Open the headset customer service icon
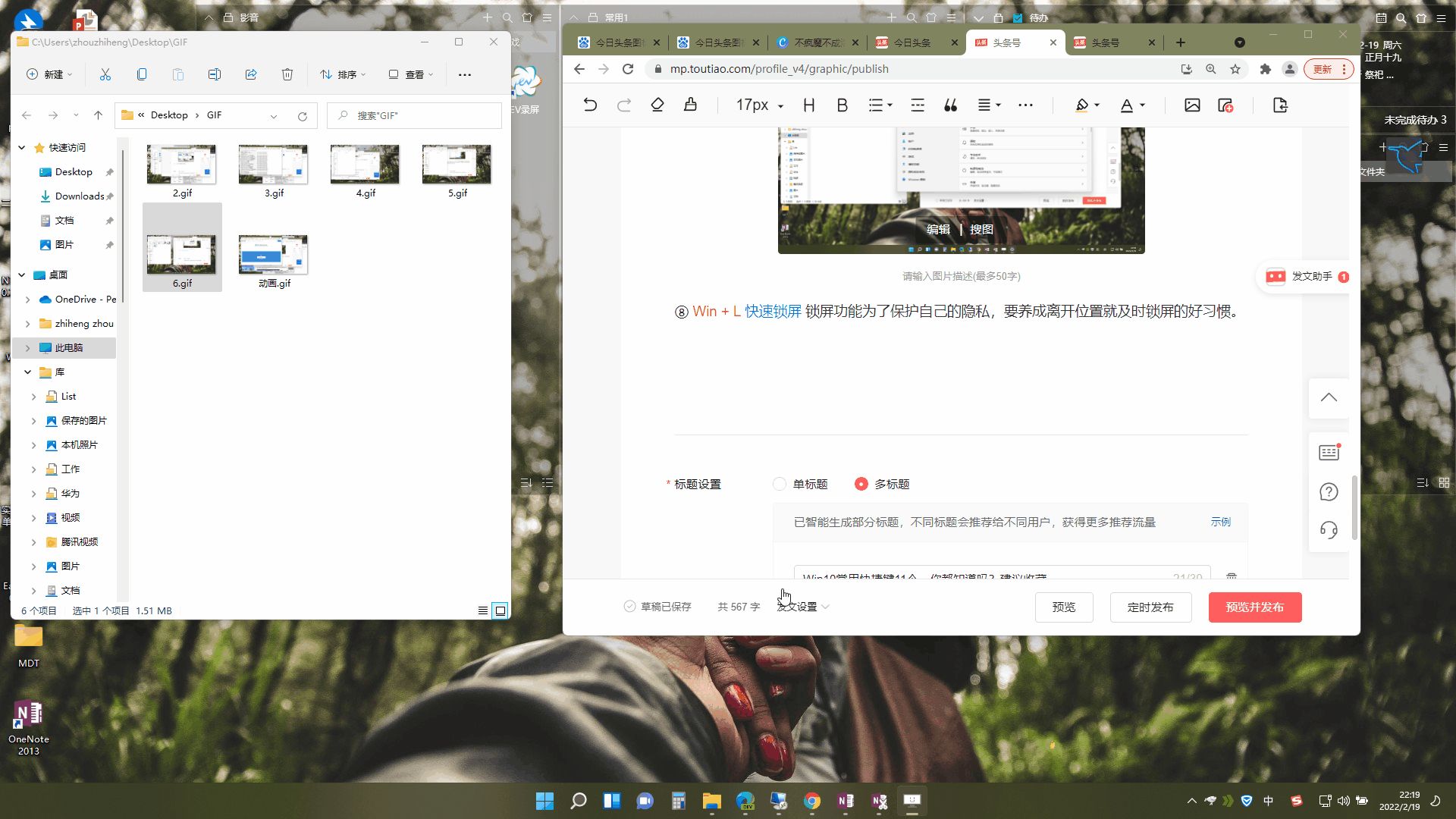The width and height of the screenshot is (1456, 819). click(1329, 529)
